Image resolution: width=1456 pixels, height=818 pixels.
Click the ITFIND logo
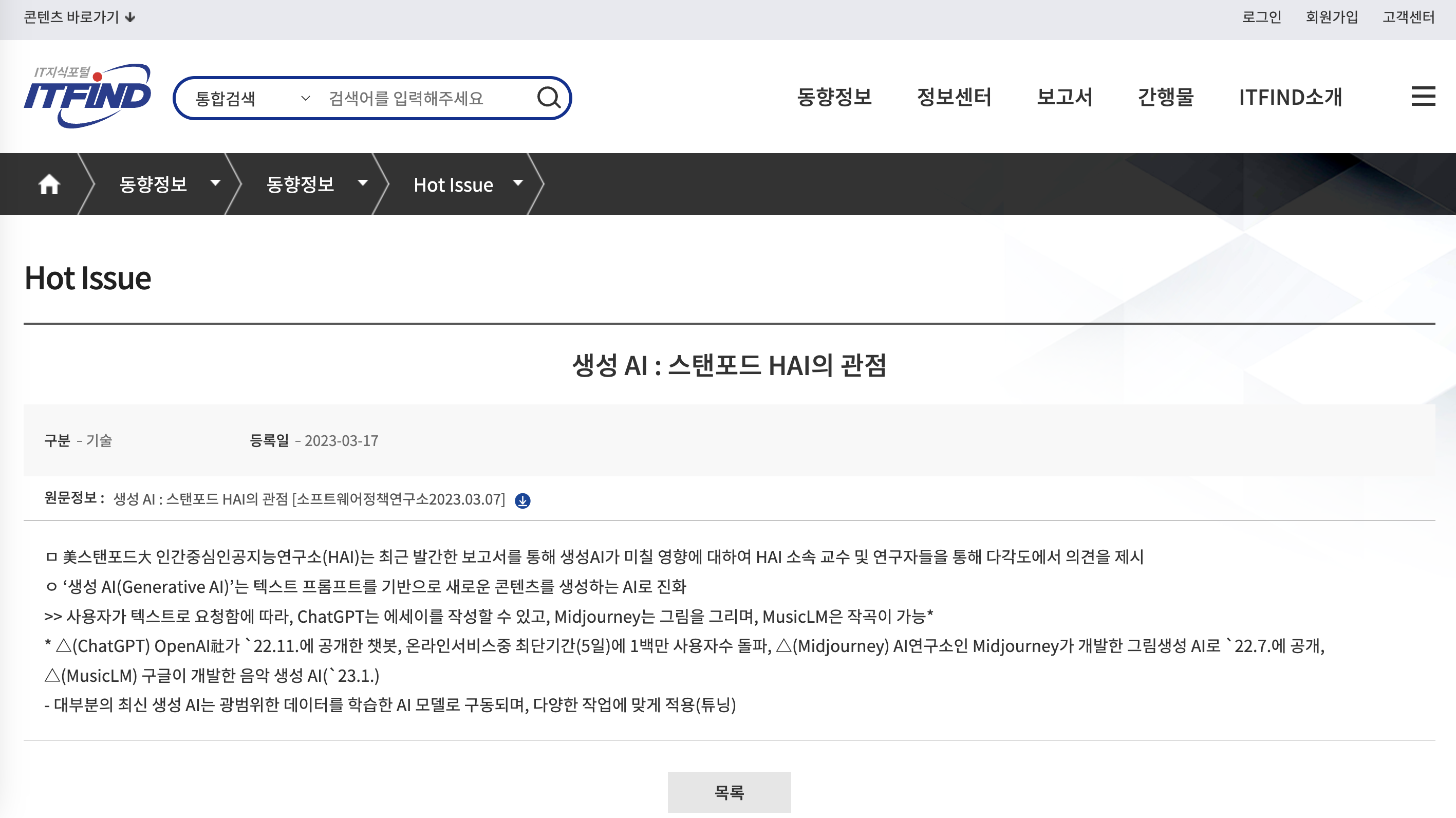(x=88, y=95)
